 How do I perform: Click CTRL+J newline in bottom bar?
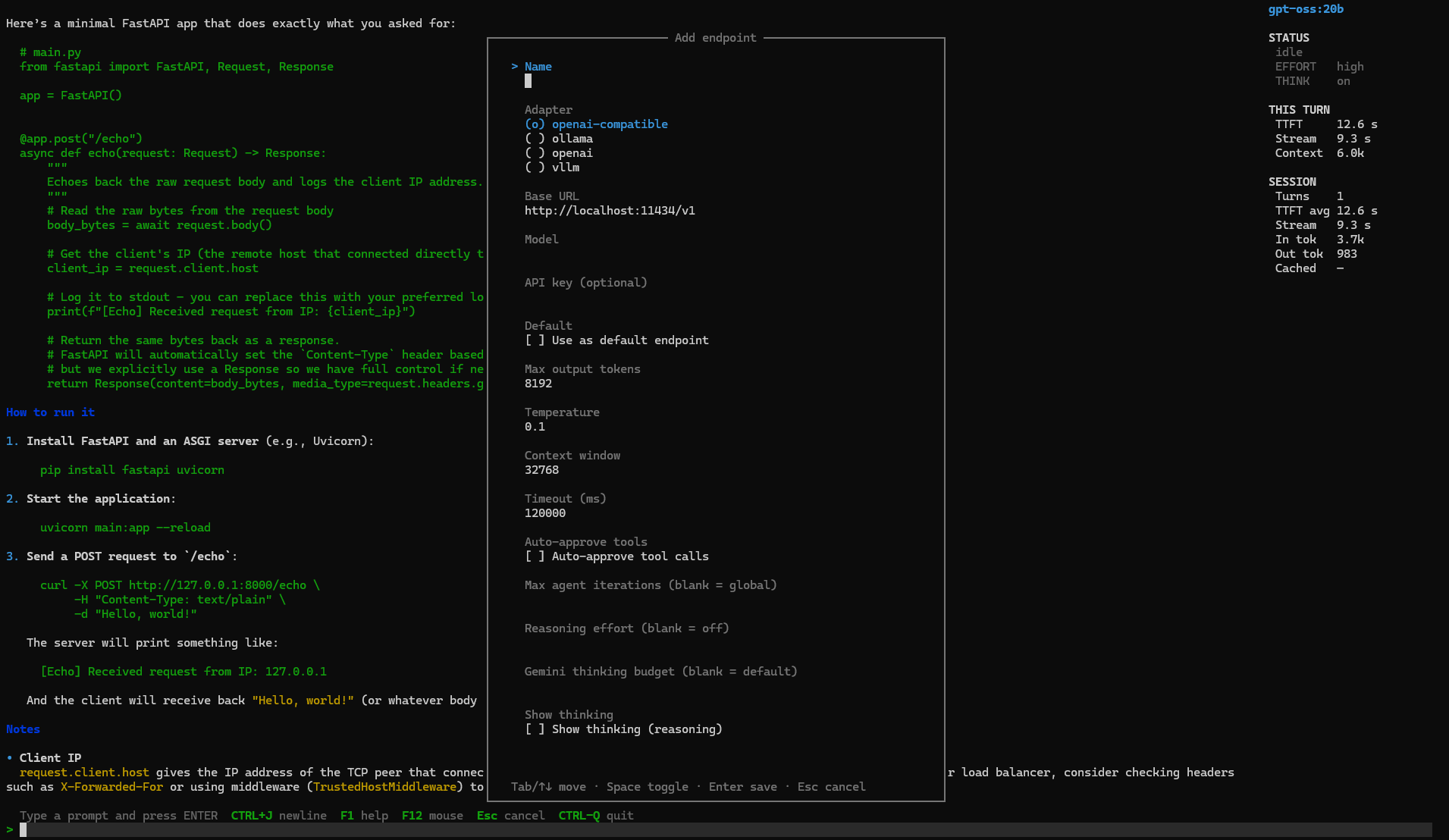coord(278,816)
